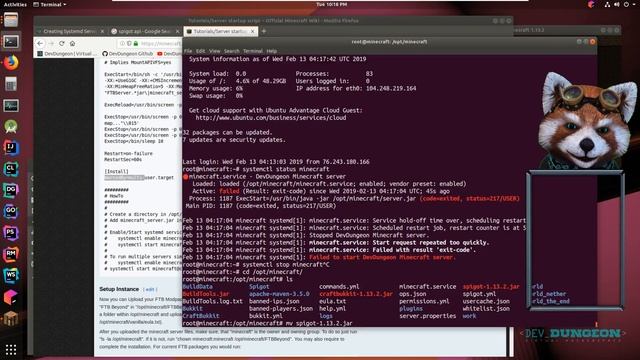Screen dimensions: 640x360
Task: Open the terminal View menu
Action: pos(214,51)
